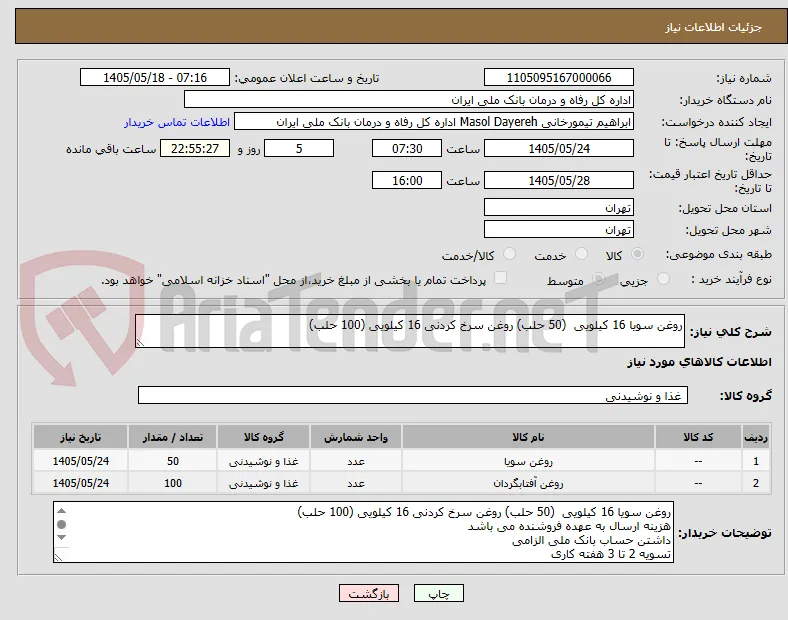This screenshot has width=788, height=620.
Task: Click the تعداد / مقدار column header
Action: coord(172,437)
